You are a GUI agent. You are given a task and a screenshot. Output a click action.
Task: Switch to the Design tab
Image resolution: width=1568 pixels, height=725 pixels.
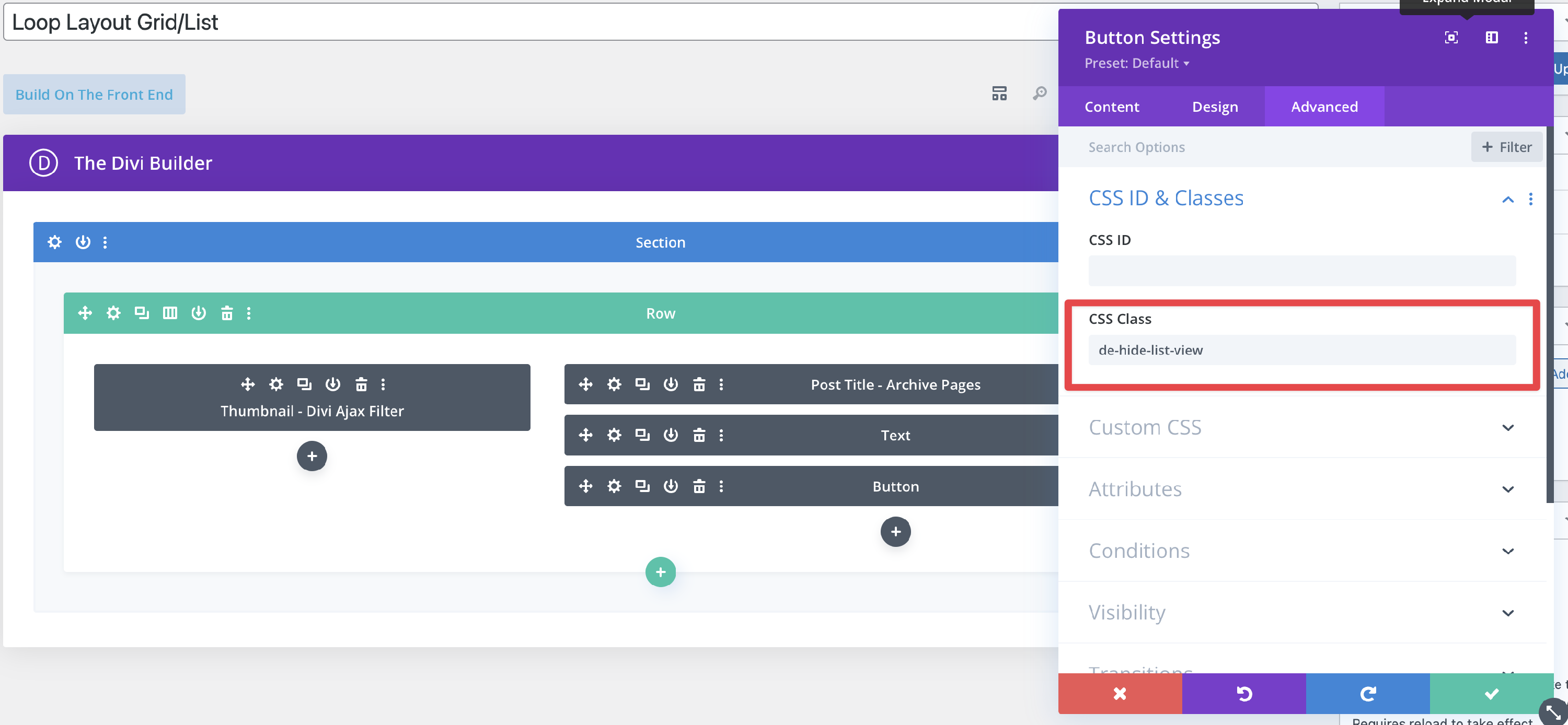(1214, 107)
